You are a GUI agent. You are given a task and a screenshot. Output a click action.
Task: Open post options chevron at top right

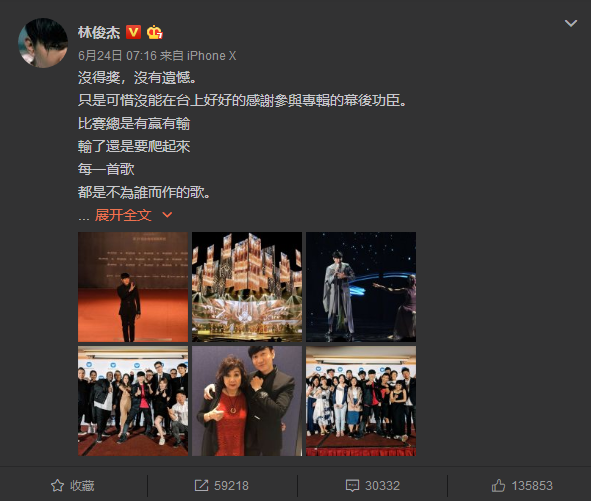(571, 23)
